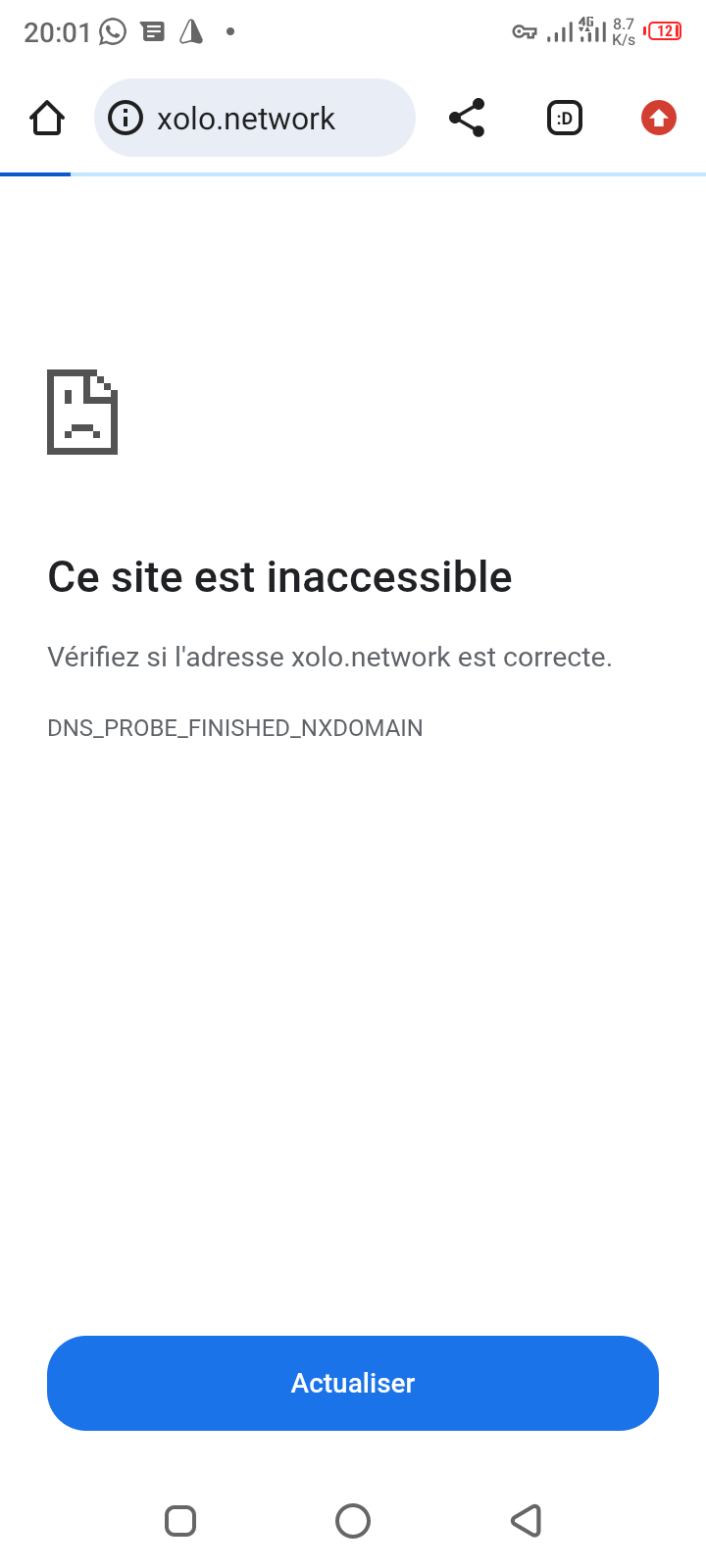This screenshot has height=1568, width=706.
Task: Tap the VPN key status icon
Action: click(x=525, y=32)
